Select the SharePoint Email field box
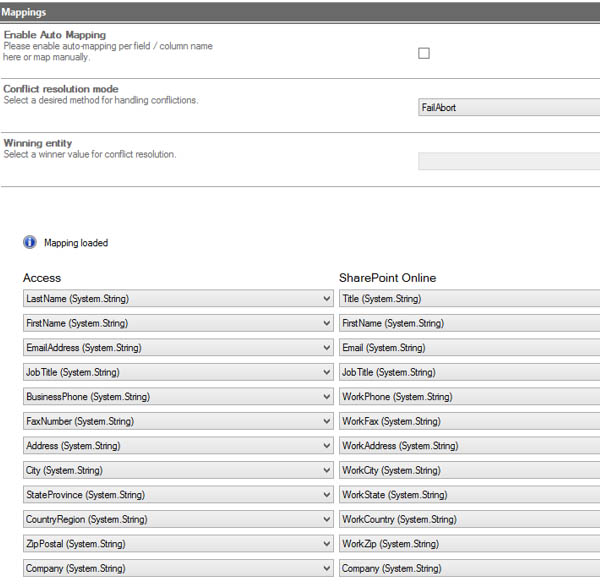 pos(468,348)
